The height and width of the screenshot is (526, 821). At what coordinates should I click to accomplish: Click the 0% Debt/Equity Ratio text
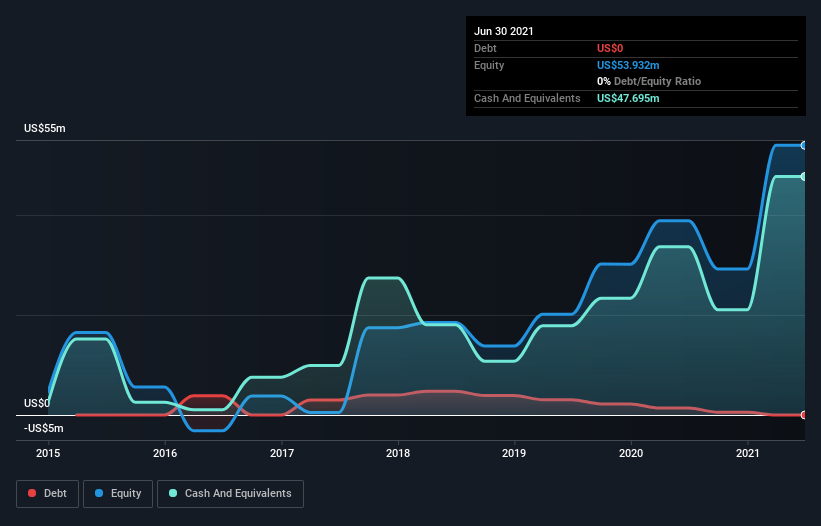(x=649, y=81)
